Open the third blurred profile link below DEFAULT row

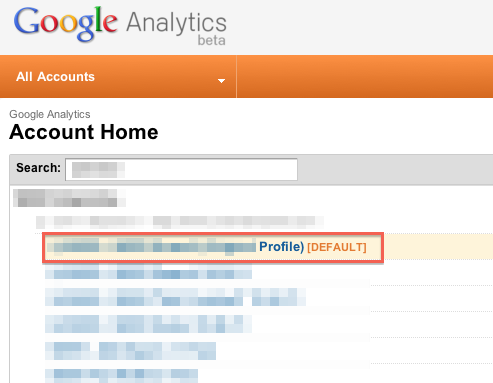[148, 324]
